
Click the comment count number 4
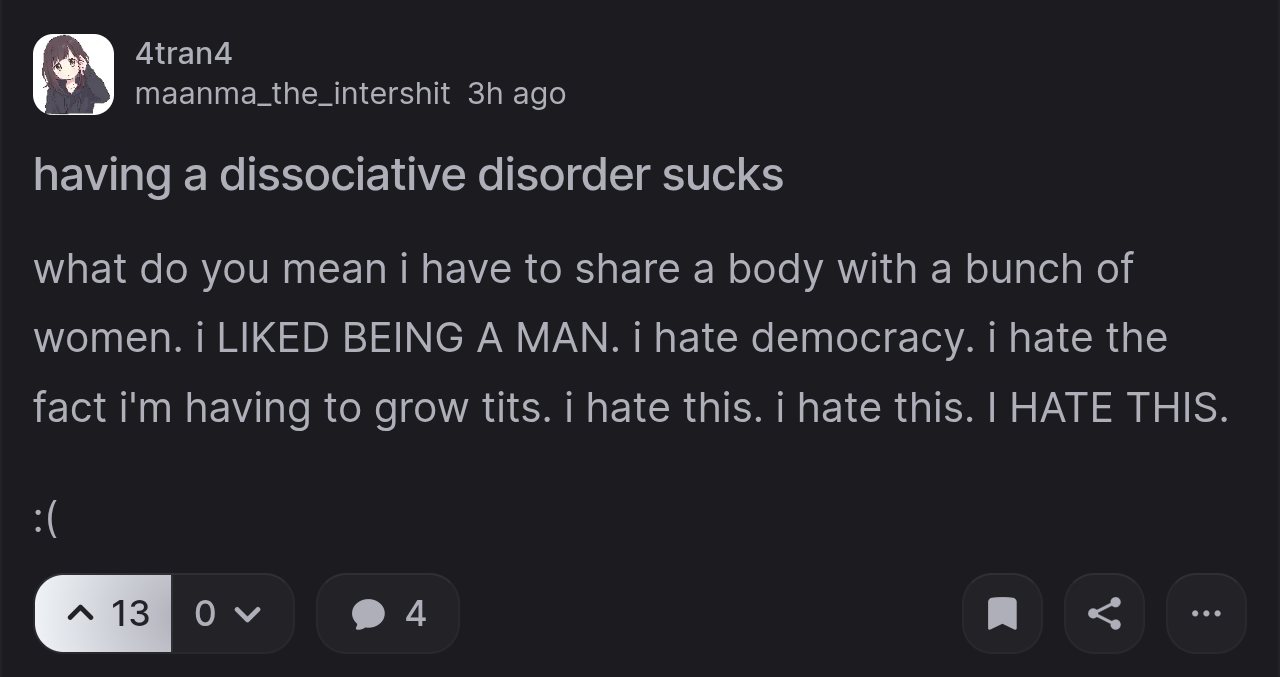coord(416,613)
